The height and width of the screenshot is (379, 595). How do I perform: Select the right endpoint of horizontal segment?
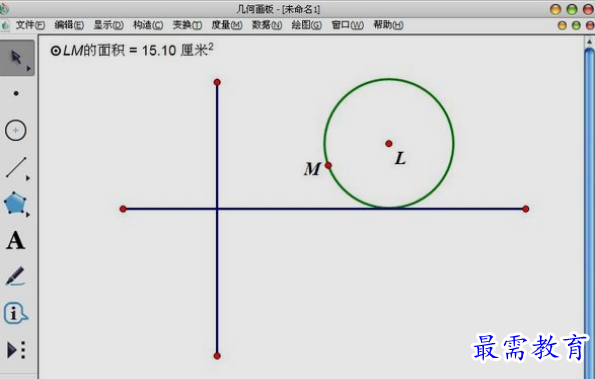click(x=526, y=209)
